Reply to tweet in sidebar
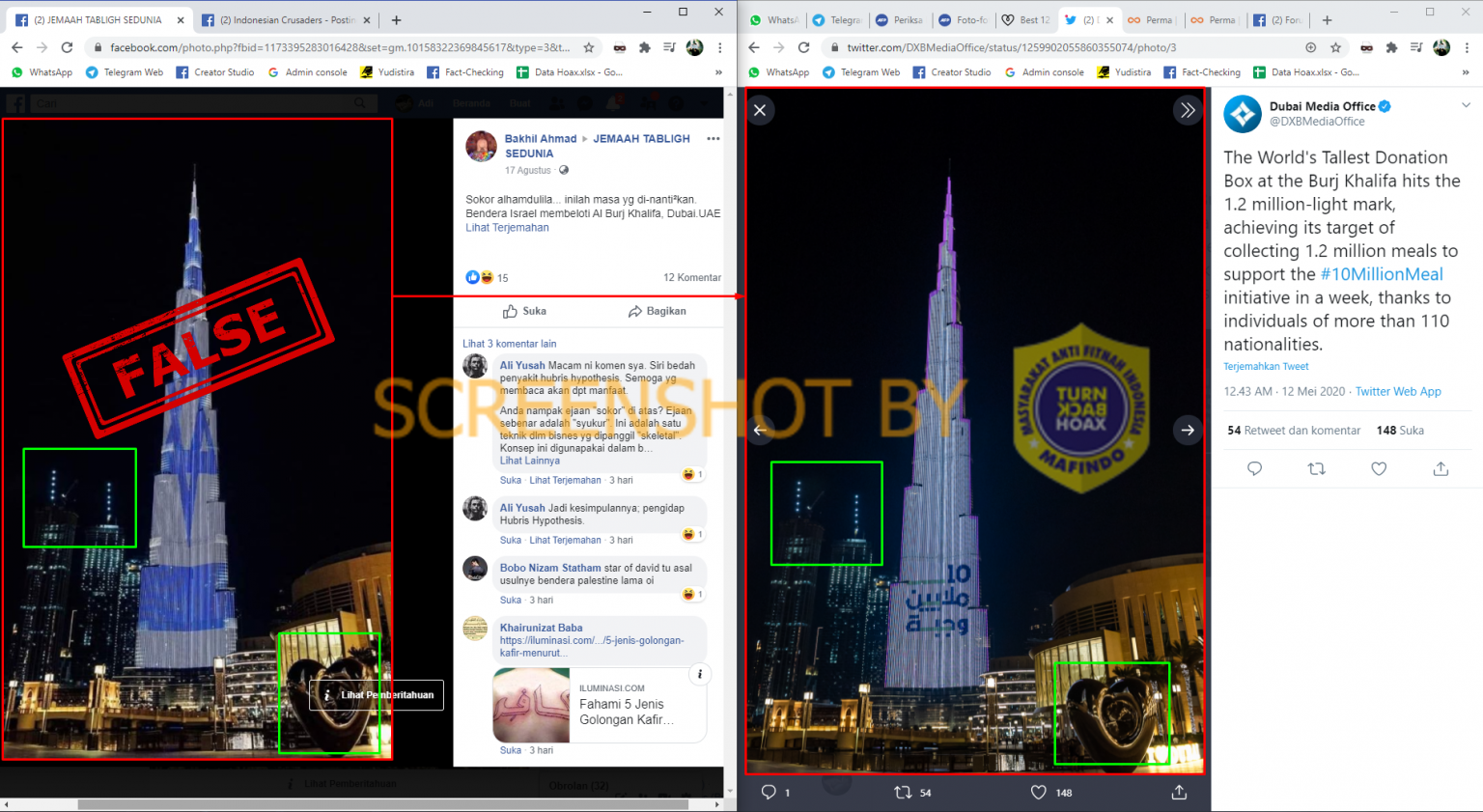The height and width of the screenshot is (812, 1483). point(1254,468)
